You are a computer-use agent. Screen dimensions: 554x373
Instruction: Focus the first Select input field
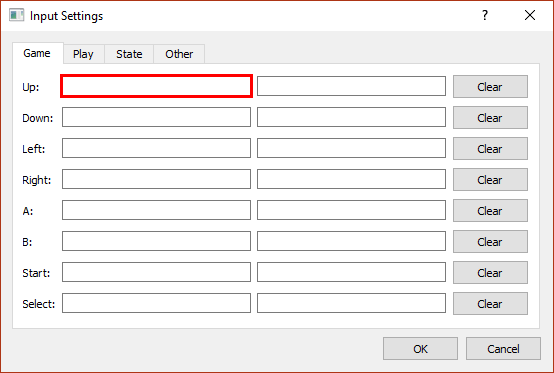point(157,303)
